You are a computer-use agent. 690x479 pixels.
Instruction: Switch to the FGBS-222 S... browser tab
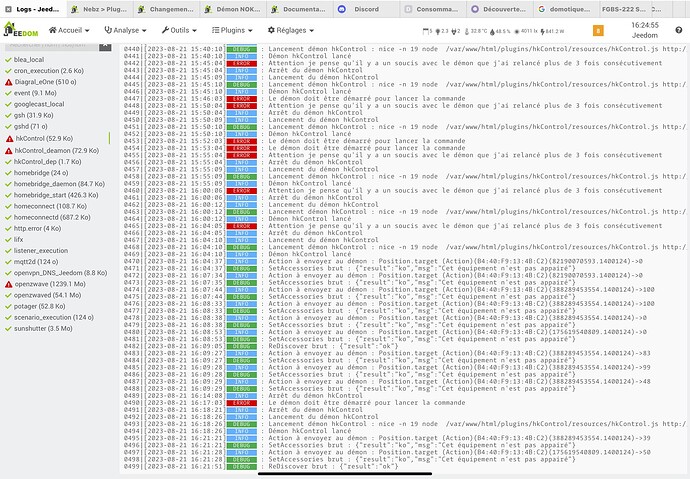[624, 9]
